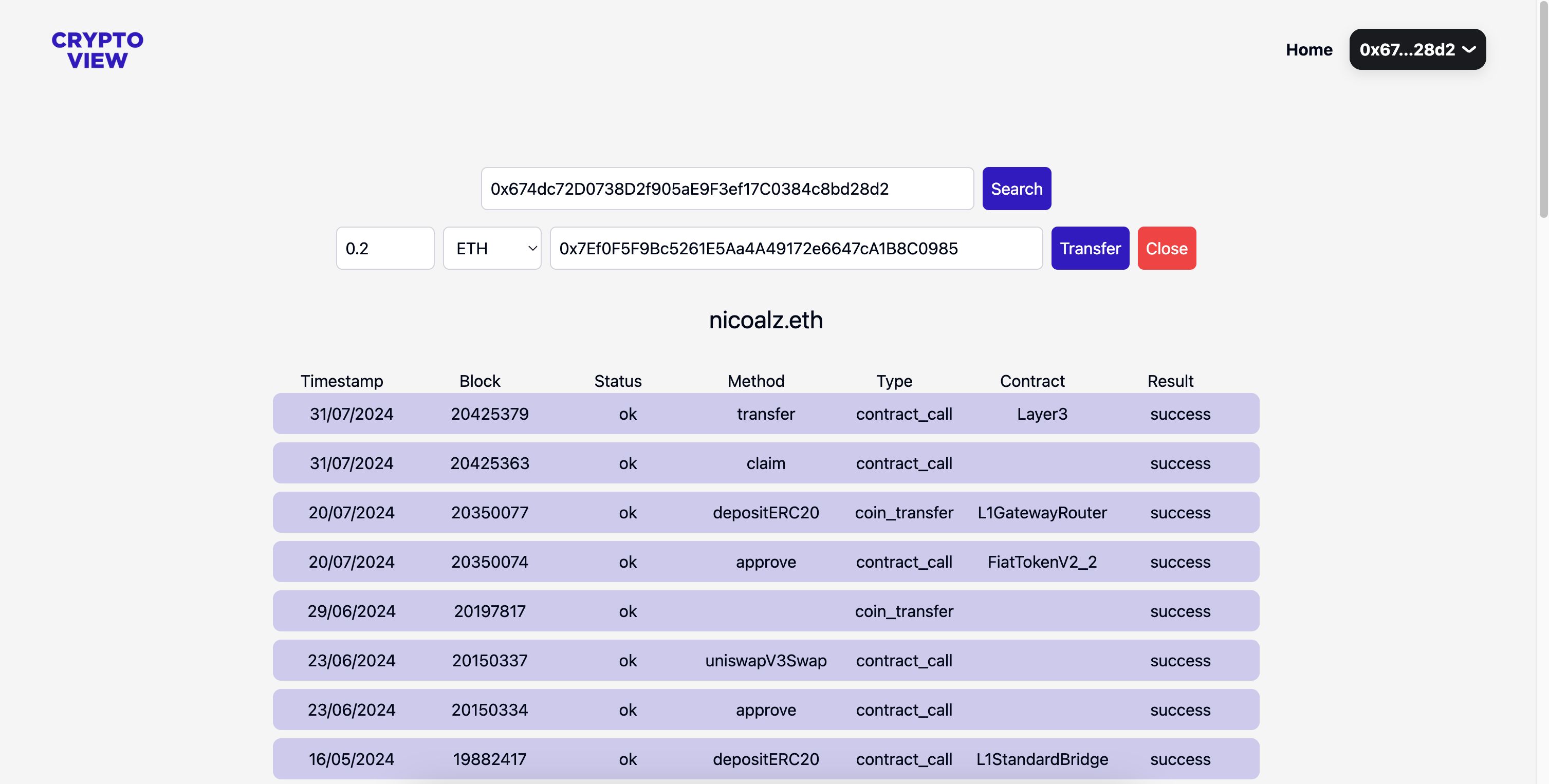
Task: Click the Result column header
Action: 1170,381
